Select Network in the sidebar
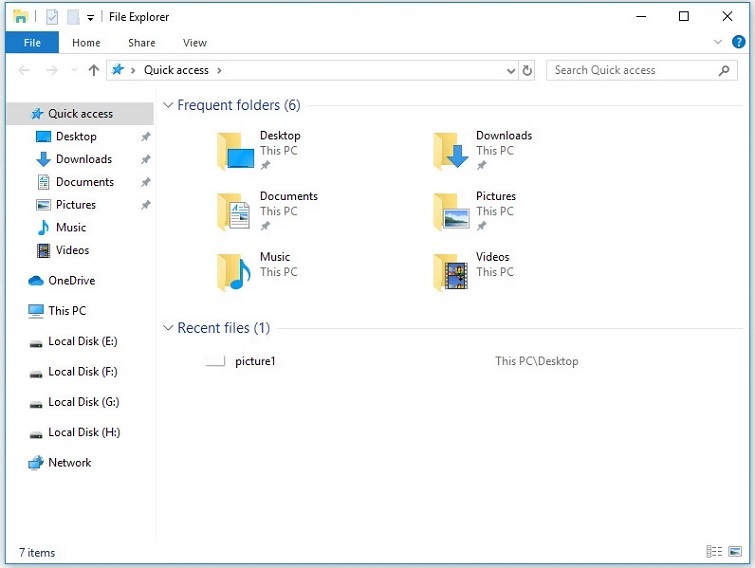Viewport: 755px width, 568px height. coord(69,463)
